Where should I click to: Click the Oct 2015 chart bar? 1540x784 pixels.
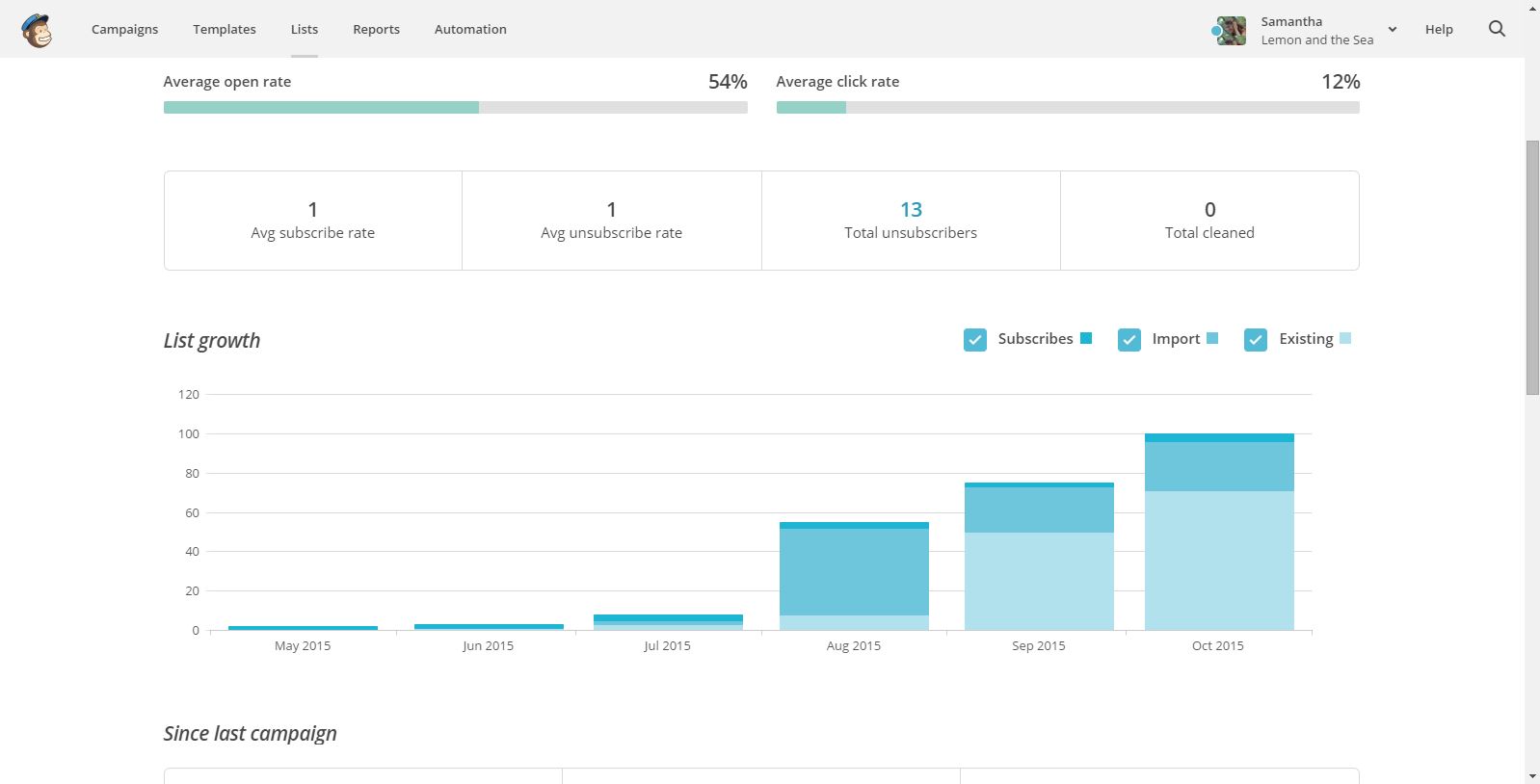coord(1219,532)
